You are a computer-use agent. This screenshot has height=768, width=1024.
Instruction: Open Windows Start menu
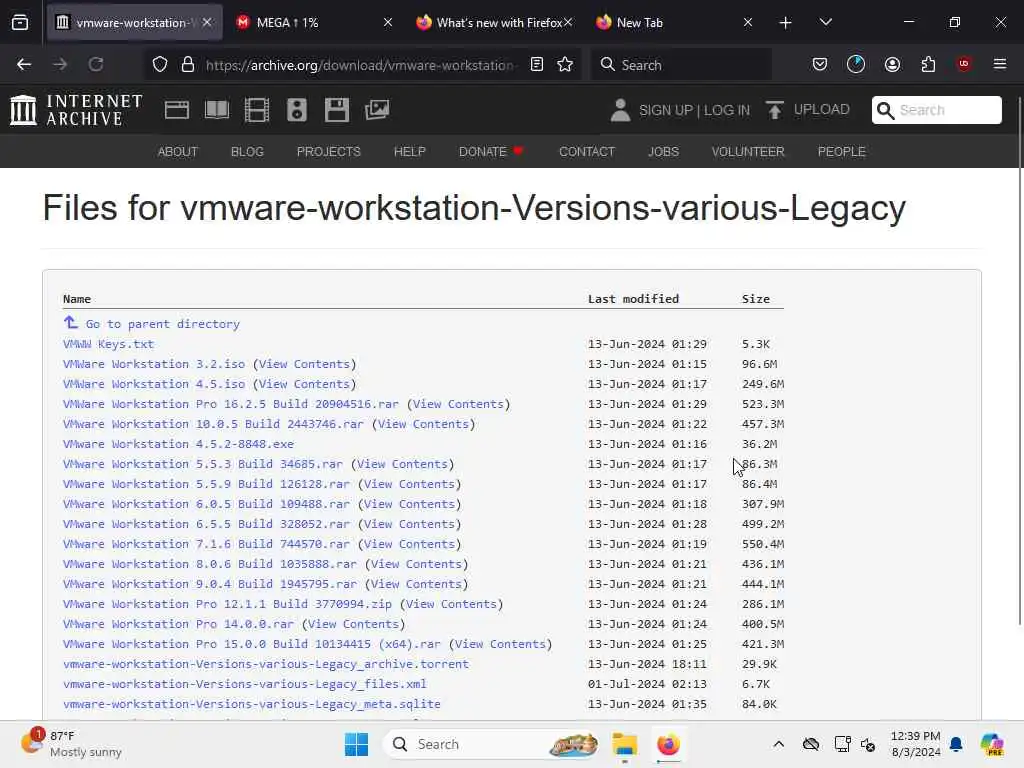pyautogui.click(x=357, y=744)
